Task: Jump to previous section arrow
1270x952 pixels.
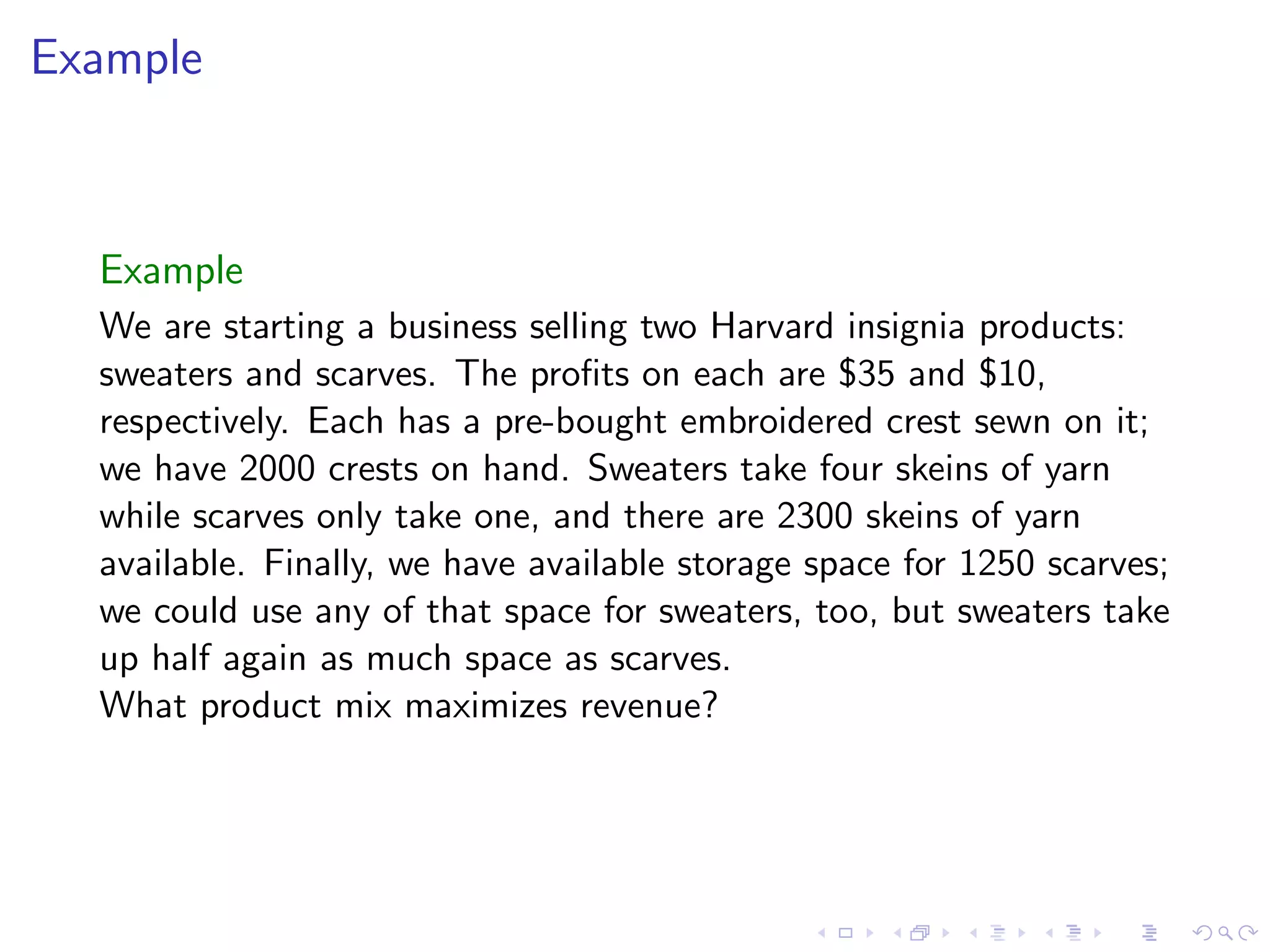Action: (1049, 933)
